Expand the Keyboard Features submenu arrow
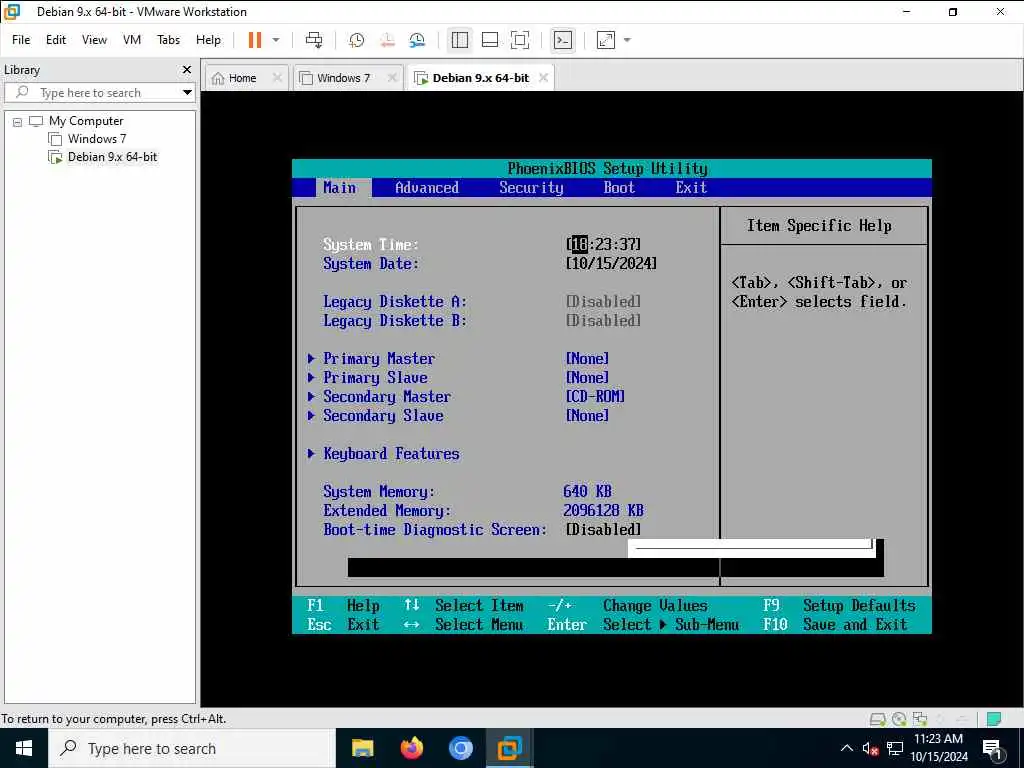The width and height of the screenshot is (1024, 768). click(x=312, y=453)
